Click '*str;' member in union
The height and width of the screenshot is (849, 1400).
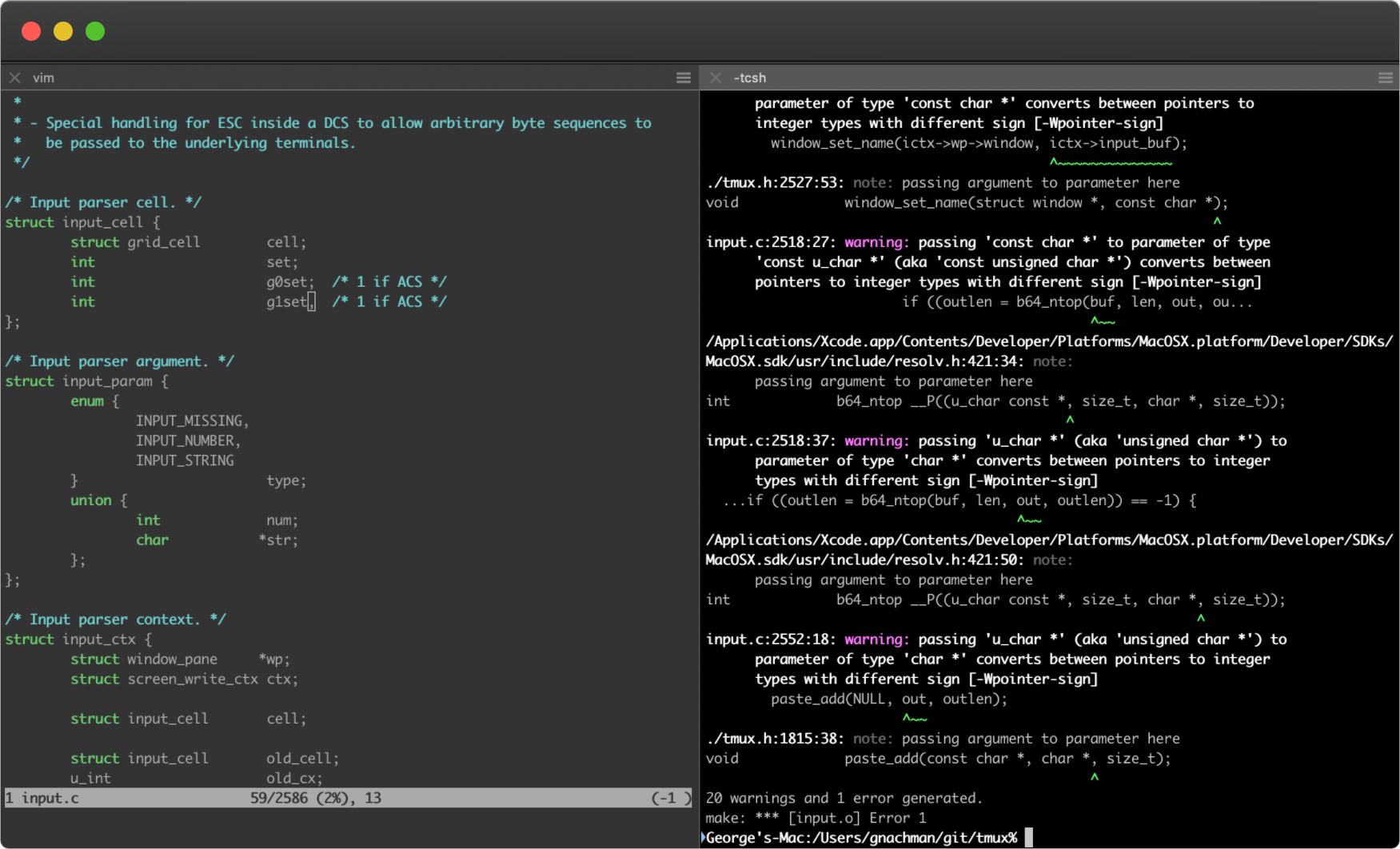coord(278,540)
